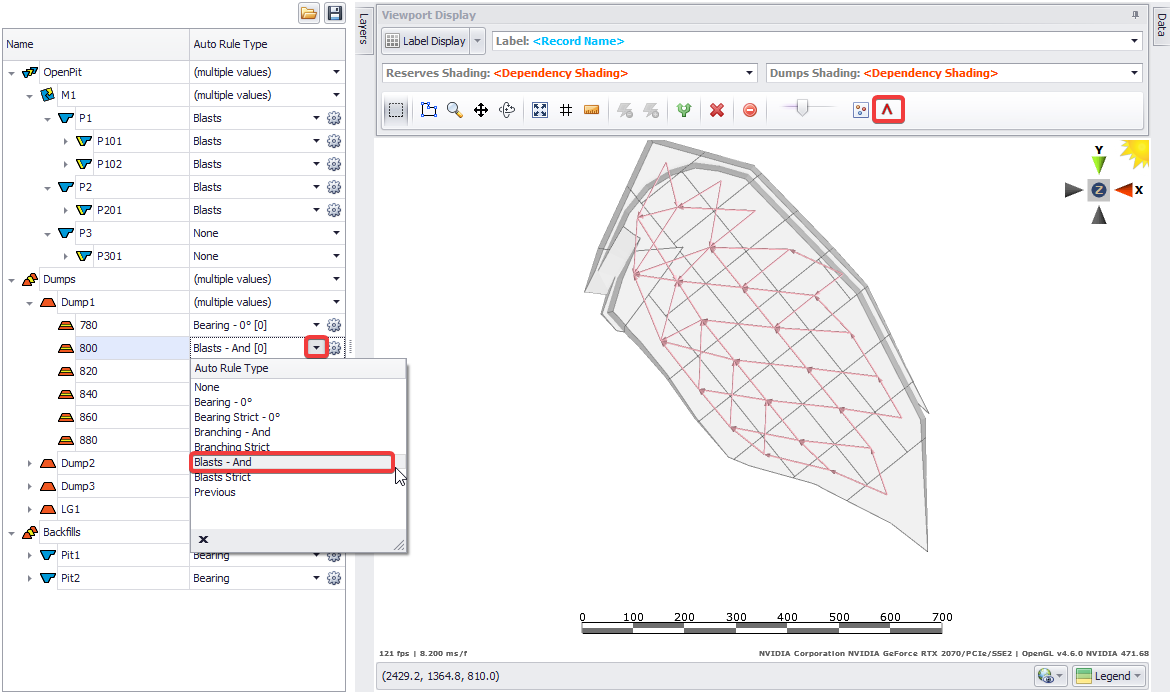The image size is (1172, 694).
Task: Open the Reserves Shading dropdown
Action: (x=750, y=73)
